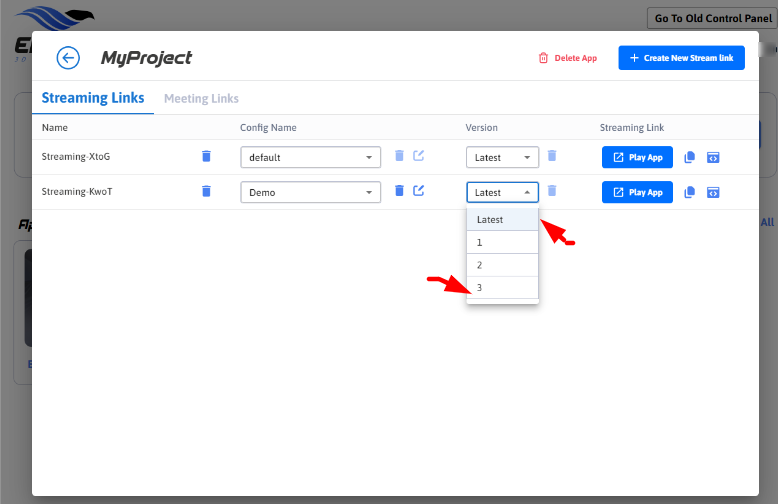Delete the Demo config via trash icon
This screenshot has width=778, height=504.
[x=399, y=191]
